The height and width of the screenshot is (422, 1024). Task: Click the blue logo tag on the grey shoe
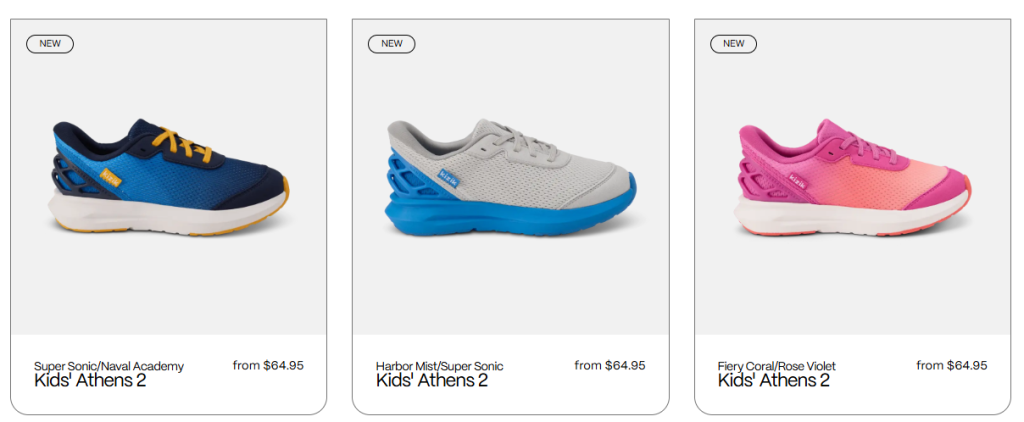coord(446,174)
